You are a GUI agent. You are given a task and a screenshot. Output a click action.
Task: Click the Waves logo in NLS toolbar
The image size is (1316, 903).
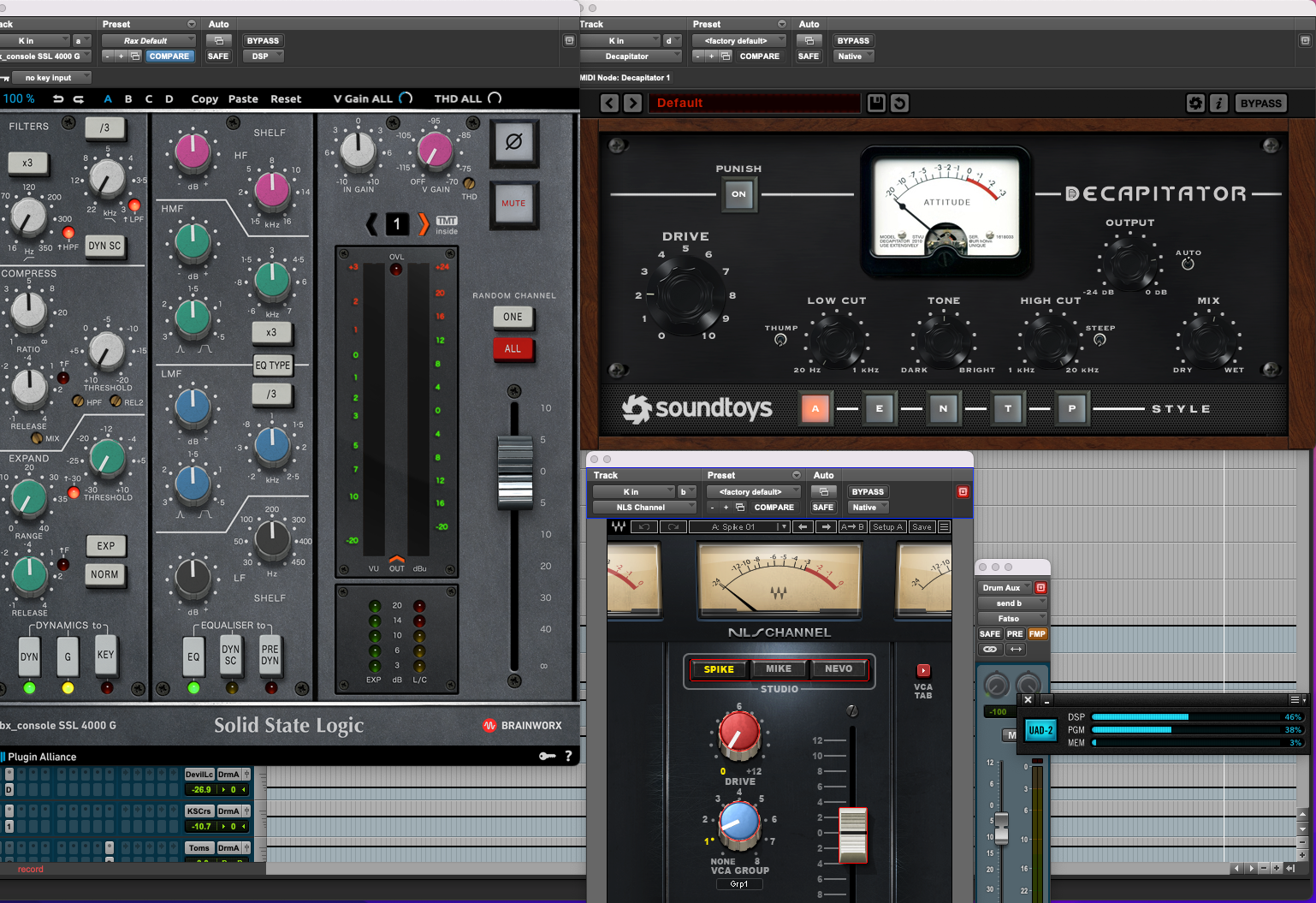tap(618, 527)
